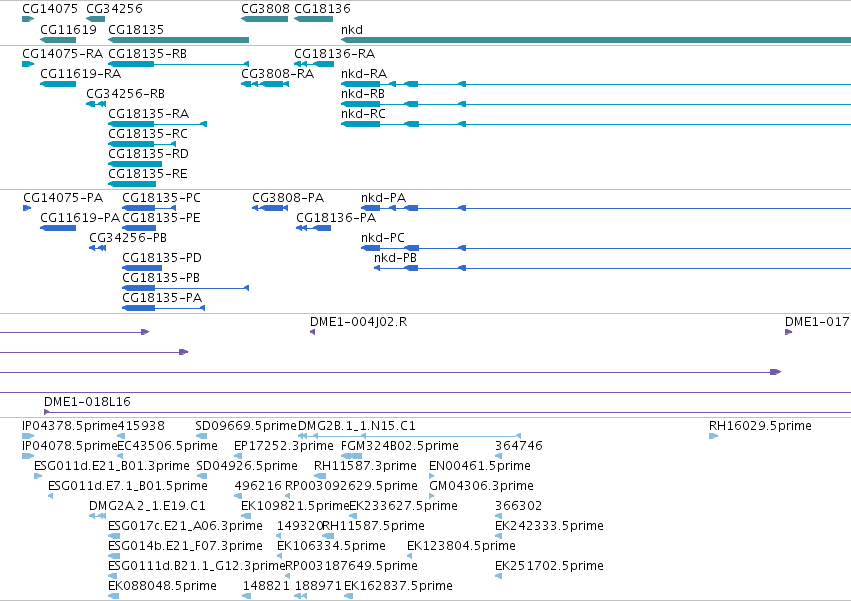Click EST ESG011d.E21_B01.3prime
The width and height of the screenshot is (851, 601).
click(x=112, y=466)
